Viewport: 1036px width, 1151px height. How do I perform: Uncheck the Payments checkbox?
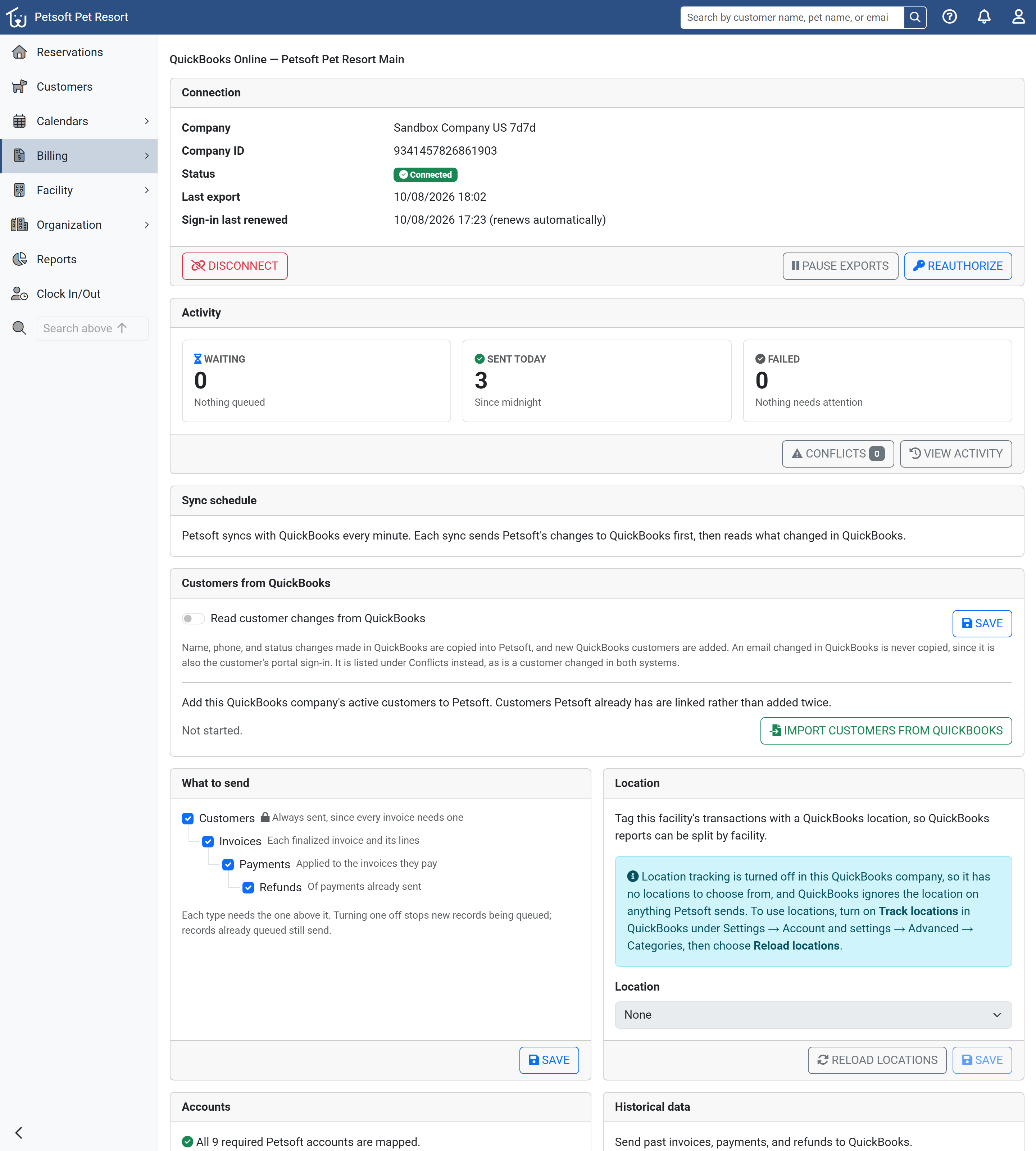(228, 865)
